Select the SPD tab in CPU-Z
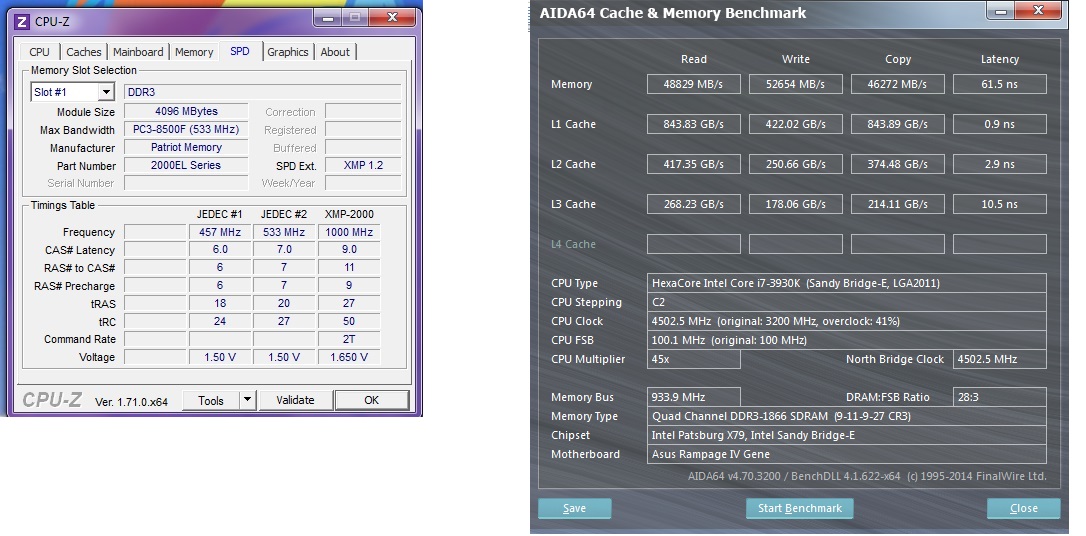The image size is (1086, 536). pos(240,51)
